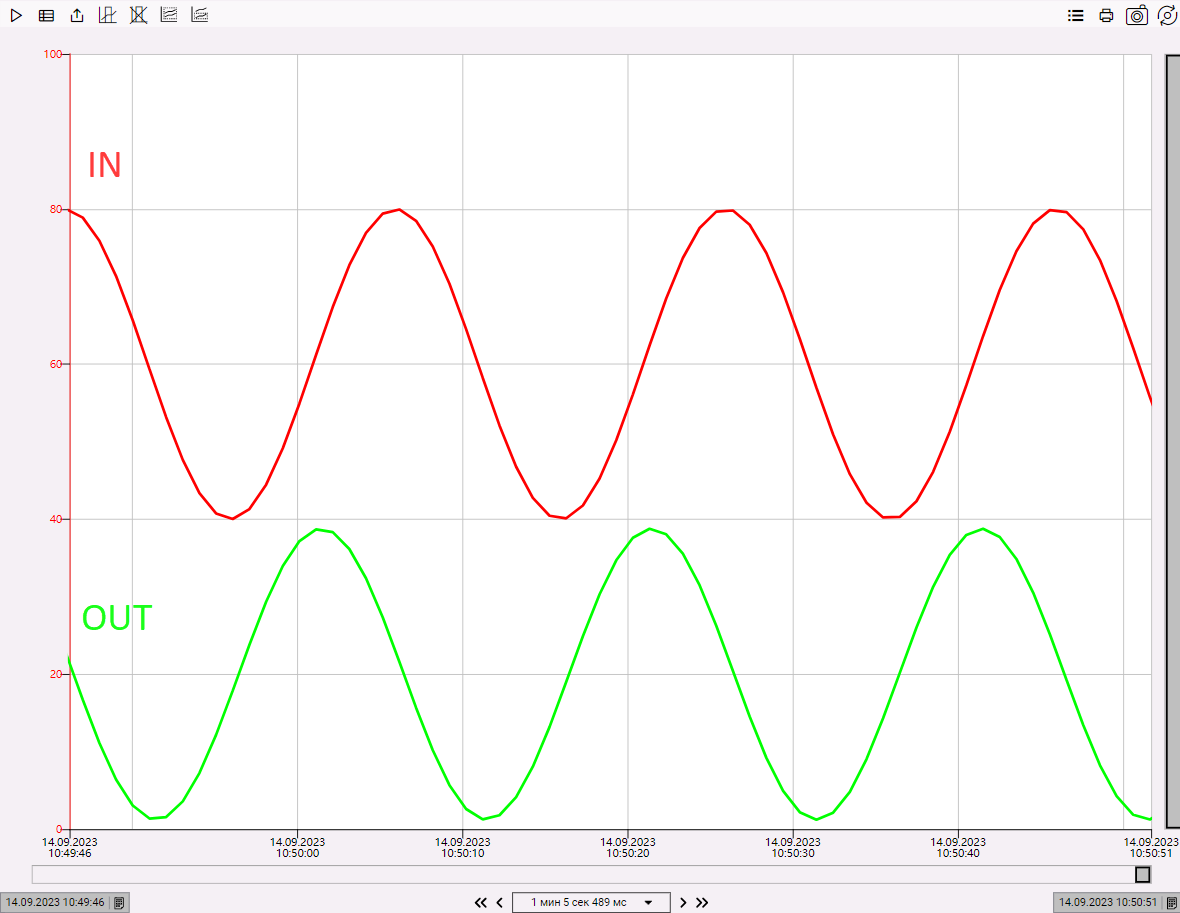Open the data table view icon
This screenshot has height=913, width=1180.
click(46, 15)
